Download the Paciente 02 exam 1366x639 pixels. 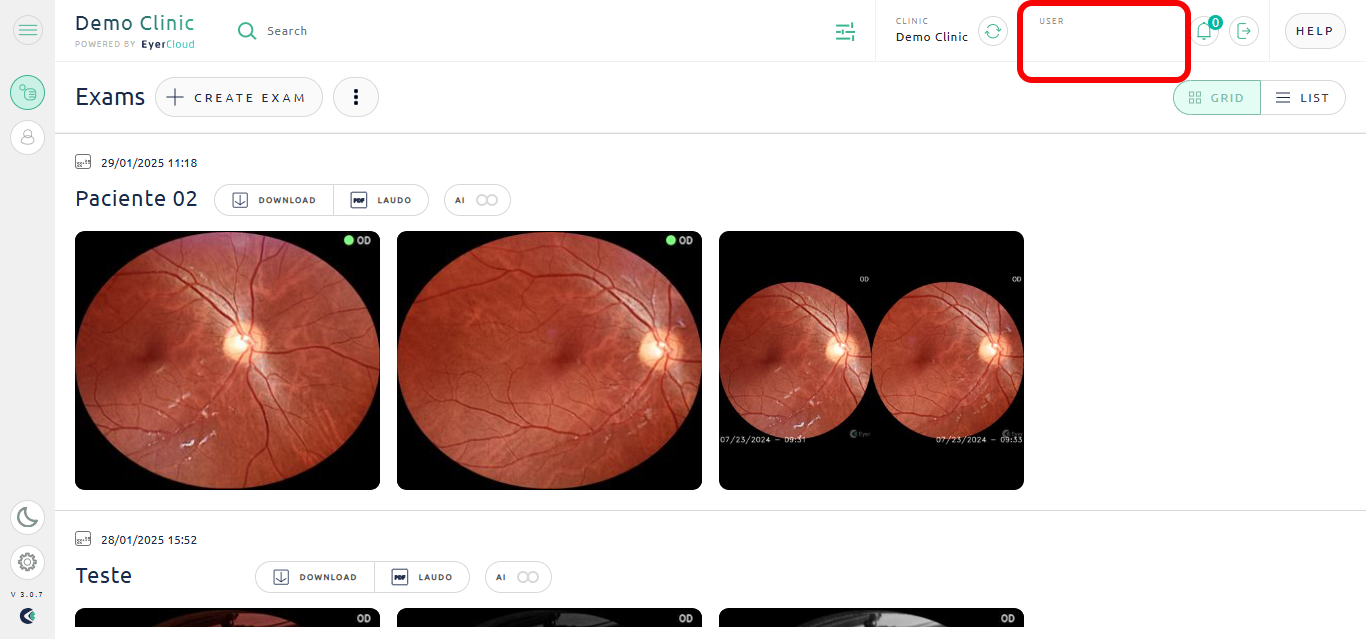point(274,200)
